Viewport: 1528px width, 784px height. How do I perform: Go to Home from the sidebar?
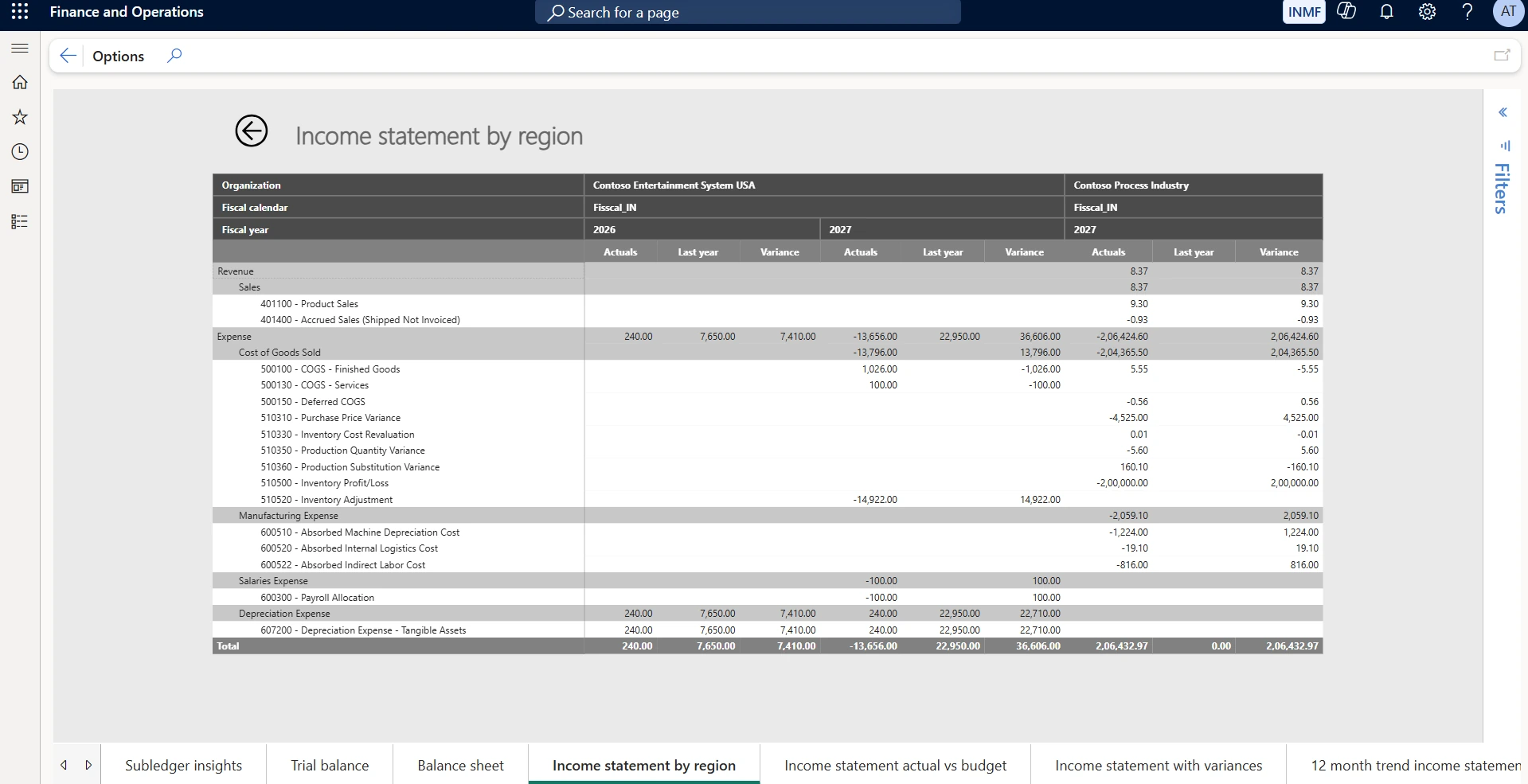[x=20, y=82]
